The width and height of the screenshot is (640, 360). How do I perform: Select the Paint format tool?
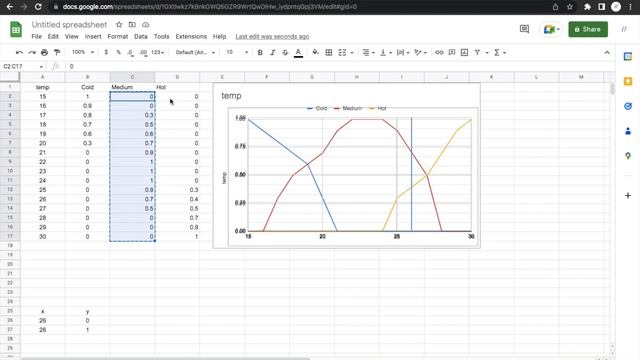pos(57,52)
